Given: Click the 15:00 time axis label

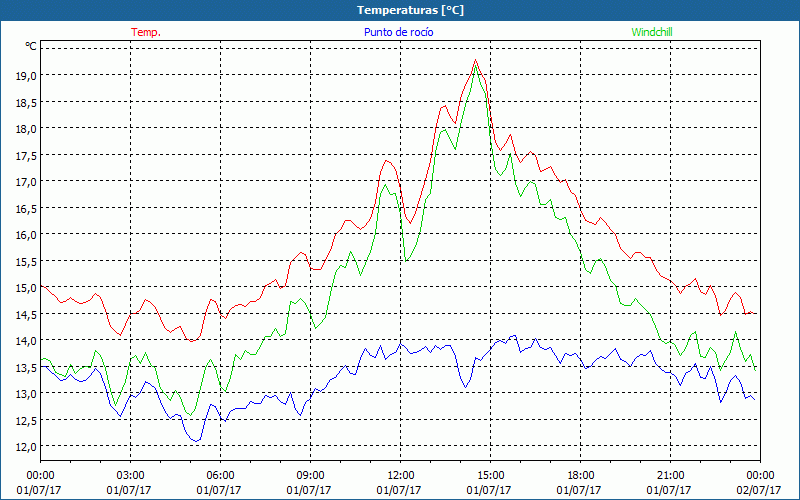Looking at the screenshot, I should pos(490,475).
